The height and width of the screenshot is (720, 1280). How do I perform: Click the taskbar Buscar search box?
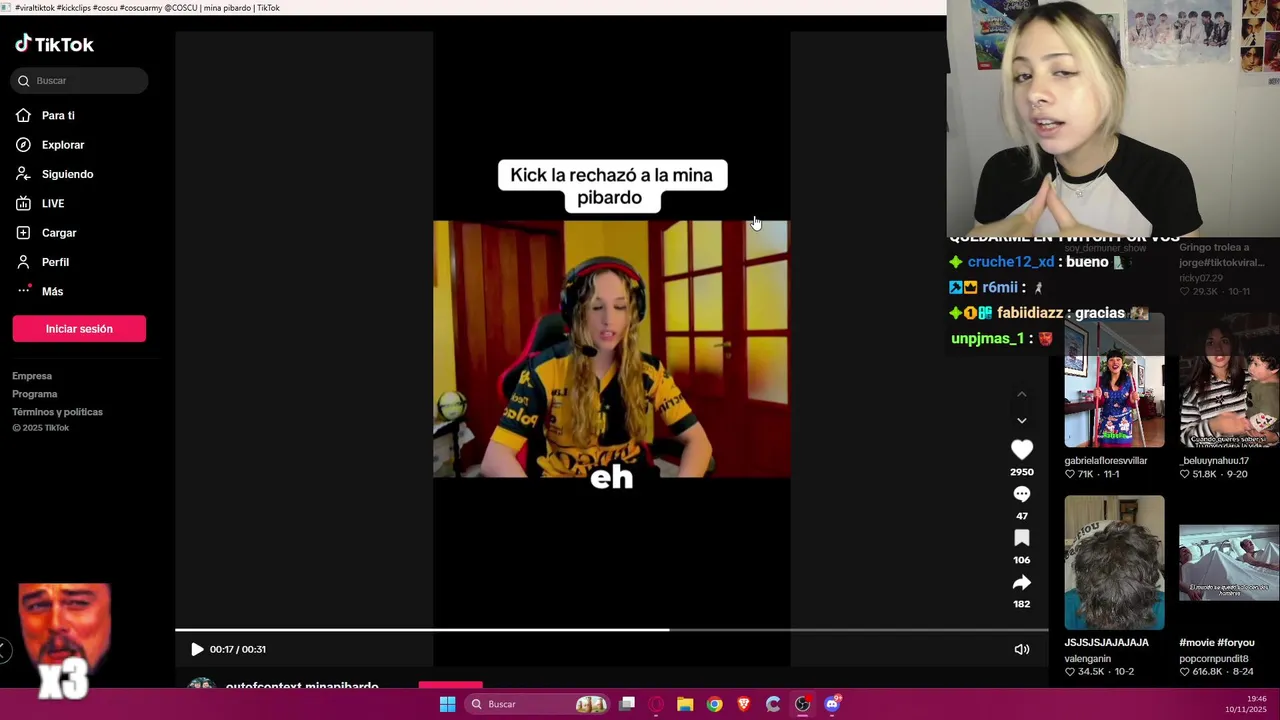pyautogui.click(x=538, y=704)
